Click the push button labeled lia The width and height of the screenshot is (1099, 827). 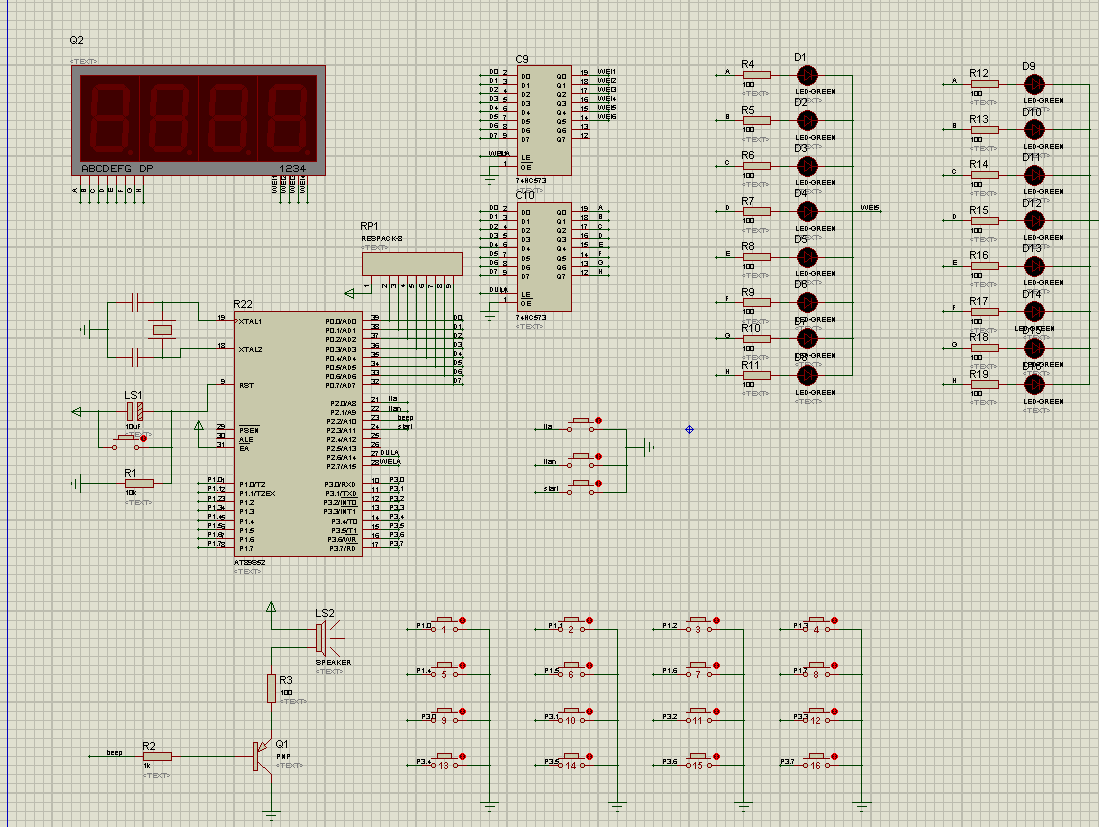580,425
